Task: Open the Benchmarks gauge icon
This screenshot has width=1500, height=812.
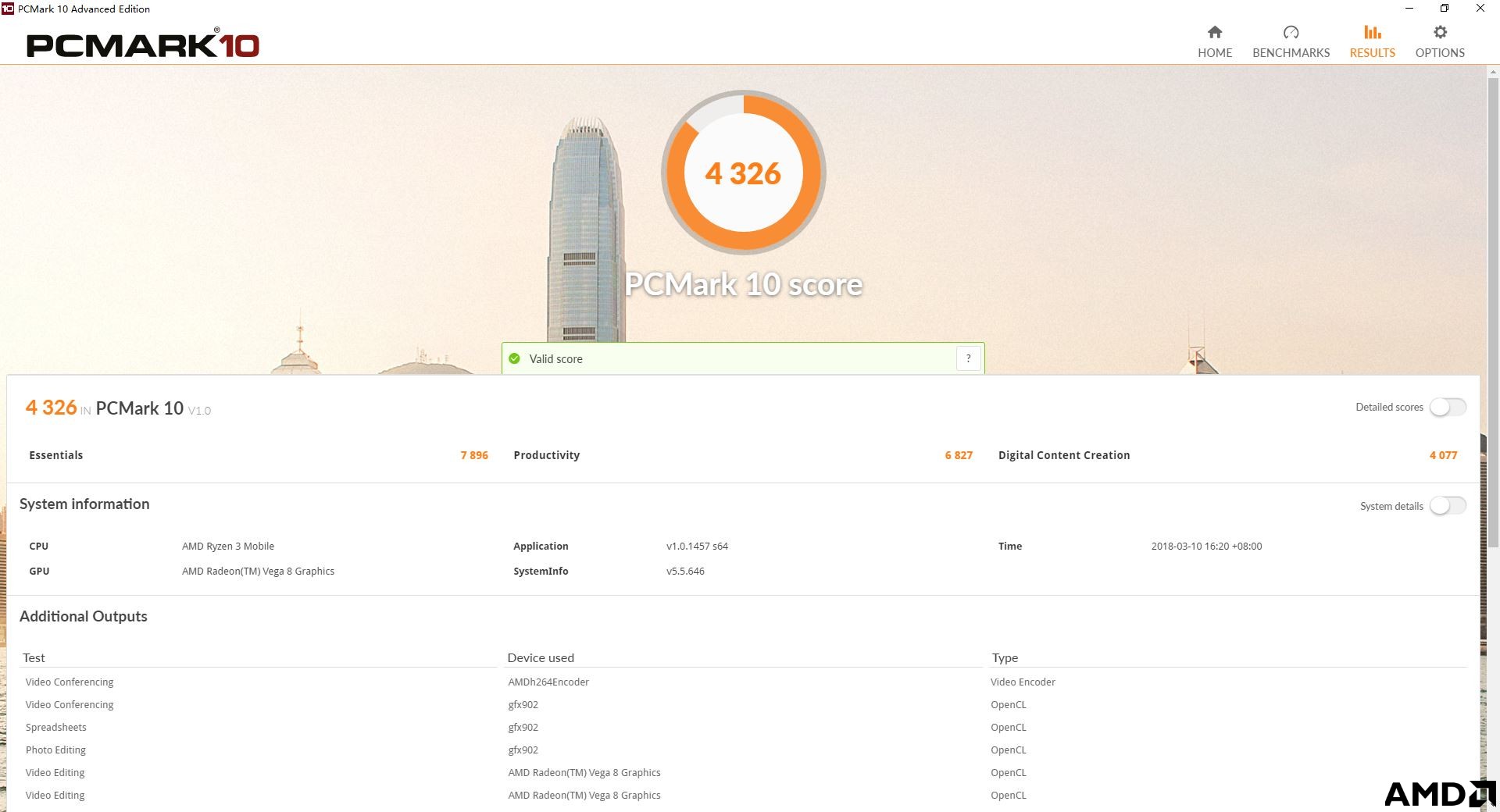Action: pyautogui.click(x=1291, y=32)
